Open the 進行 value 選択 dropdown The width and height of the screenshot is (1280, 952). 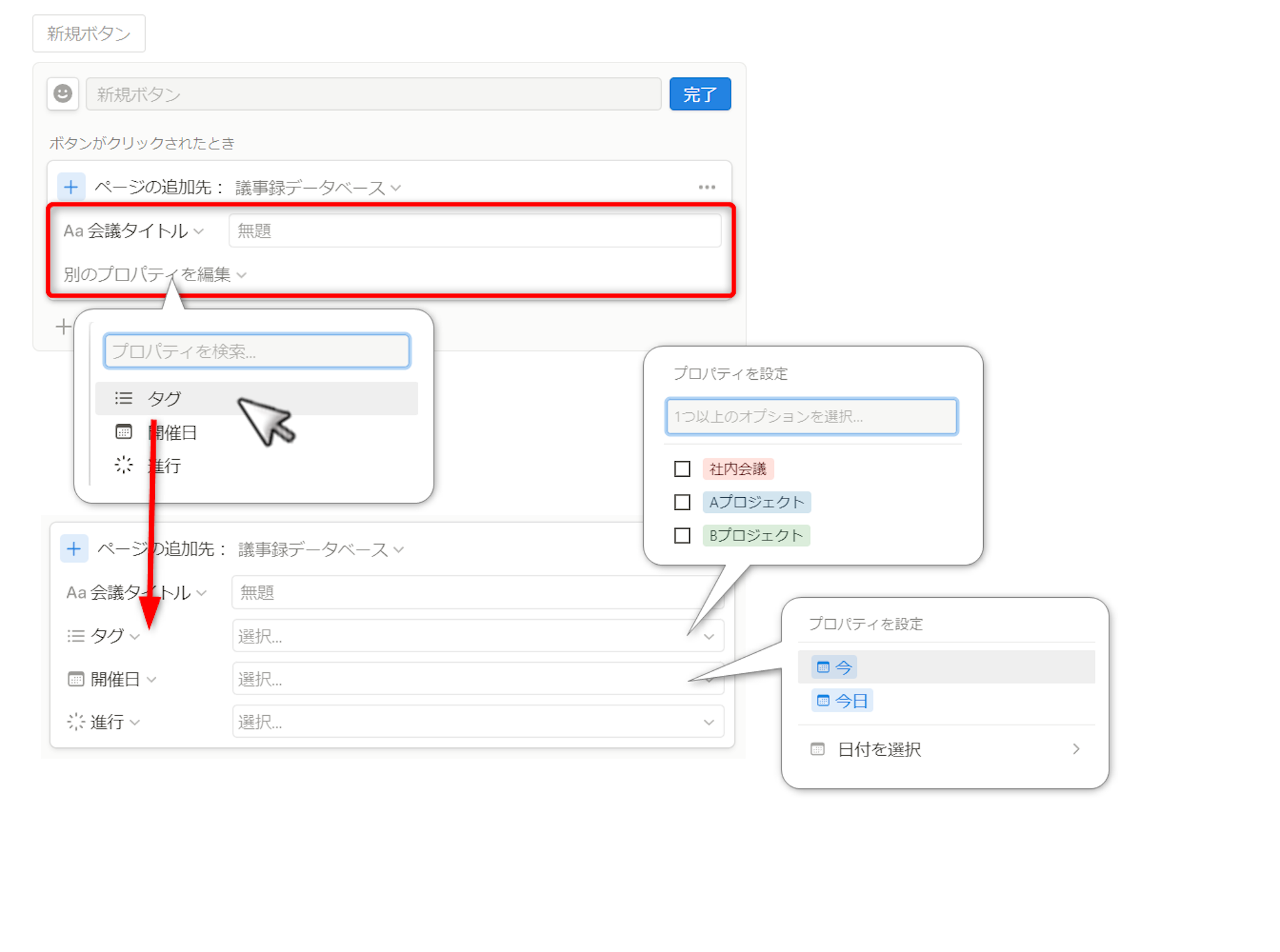point(477,722)
